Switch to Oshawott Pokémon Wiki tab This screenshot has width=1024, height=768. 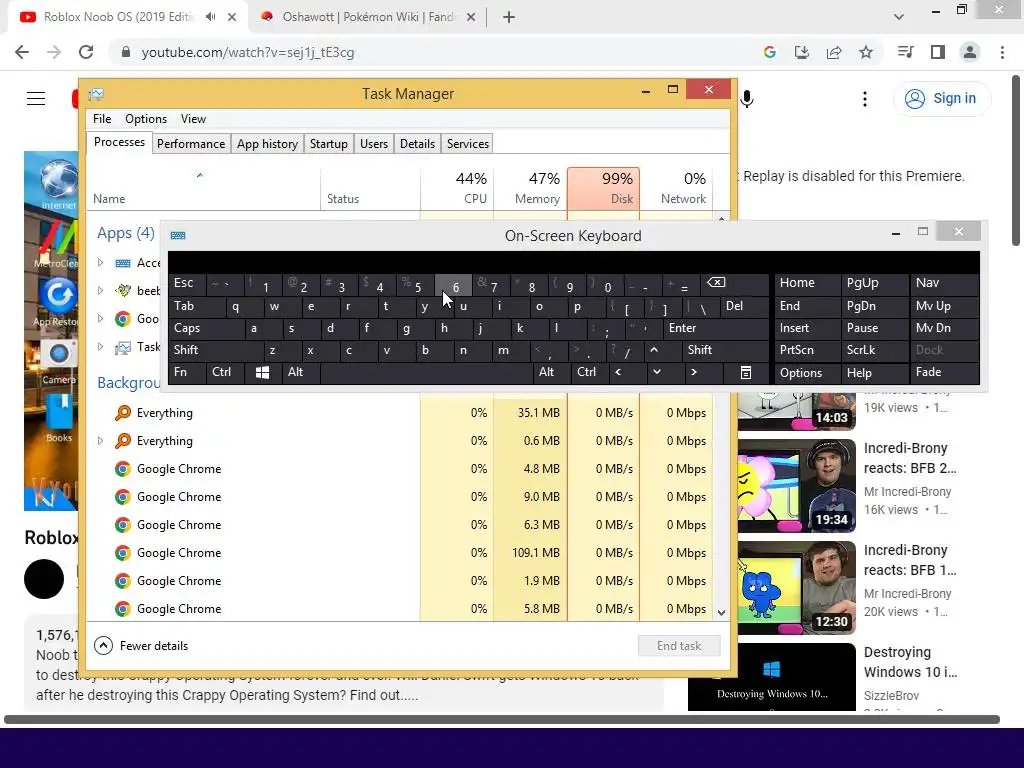click(369, 17)
